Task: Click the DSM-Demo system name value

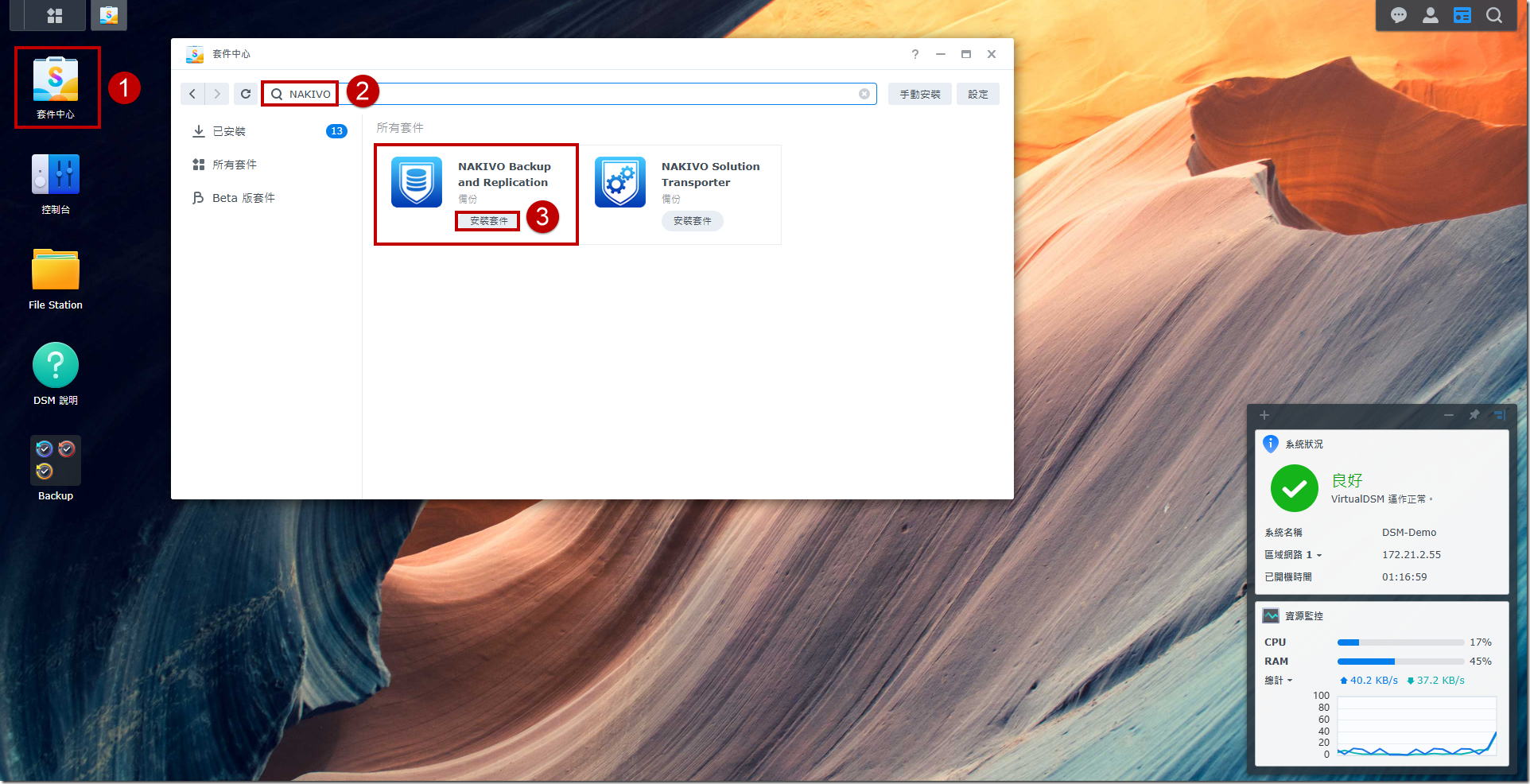Action: click(x=1409, y=533)
